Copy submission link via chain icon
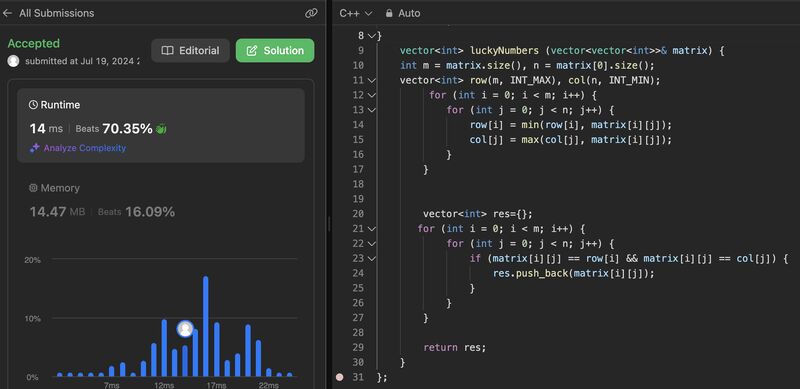 [x=311, y=13]
